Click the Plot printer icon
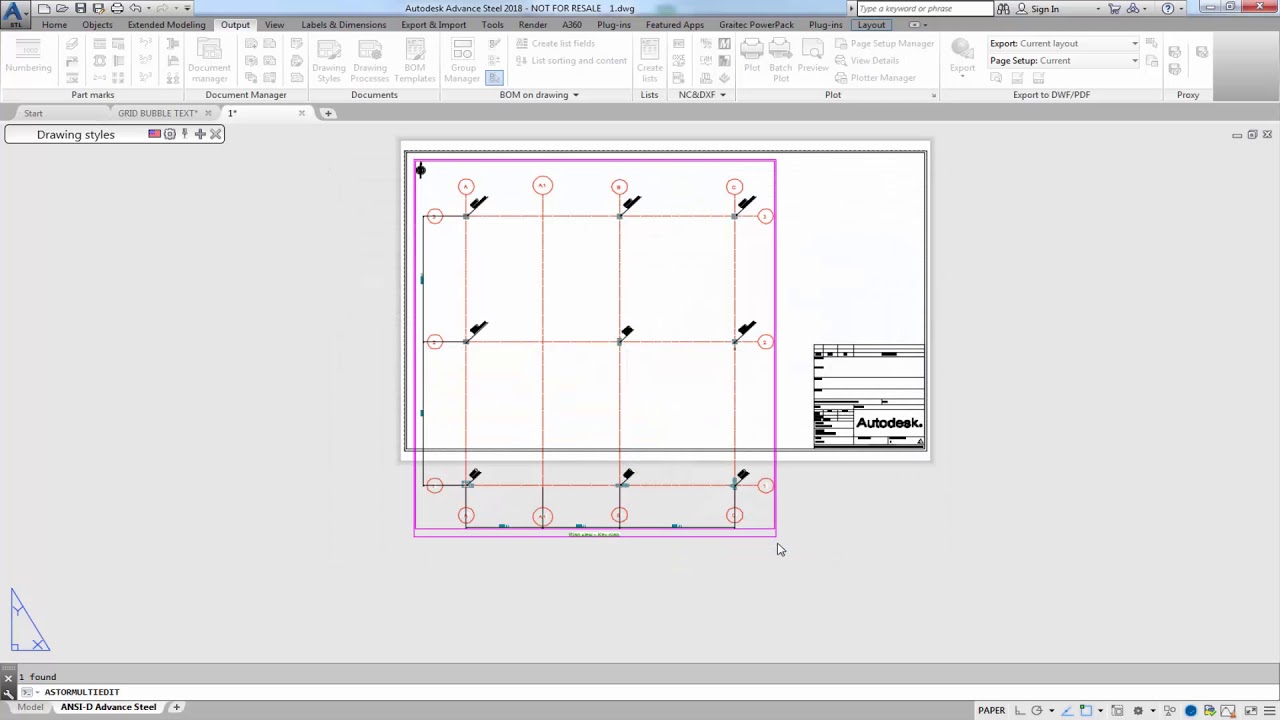 [752, 56]
